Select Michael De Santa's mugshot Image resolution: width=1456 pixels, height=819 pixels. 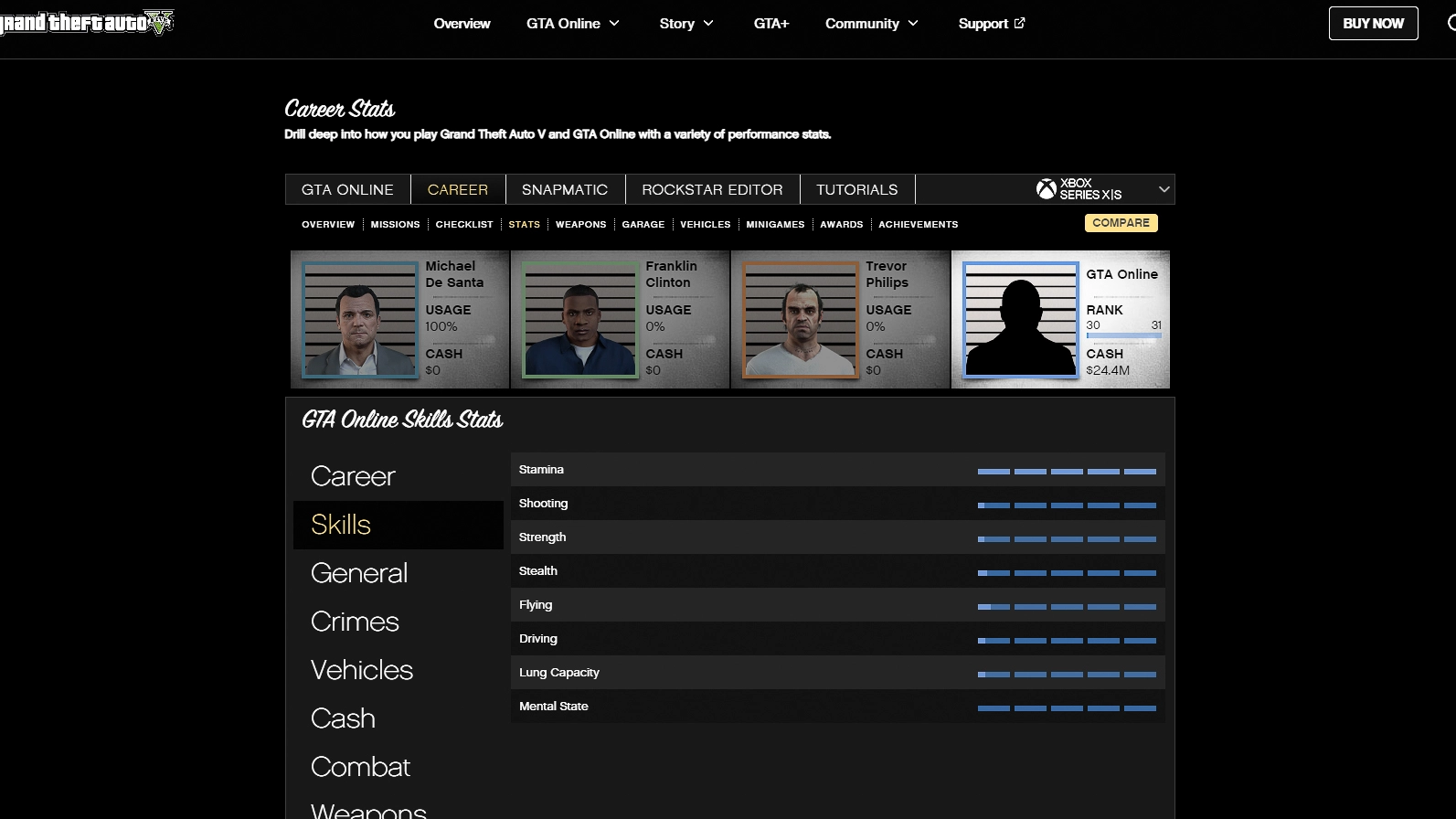[x=360, y=320]
